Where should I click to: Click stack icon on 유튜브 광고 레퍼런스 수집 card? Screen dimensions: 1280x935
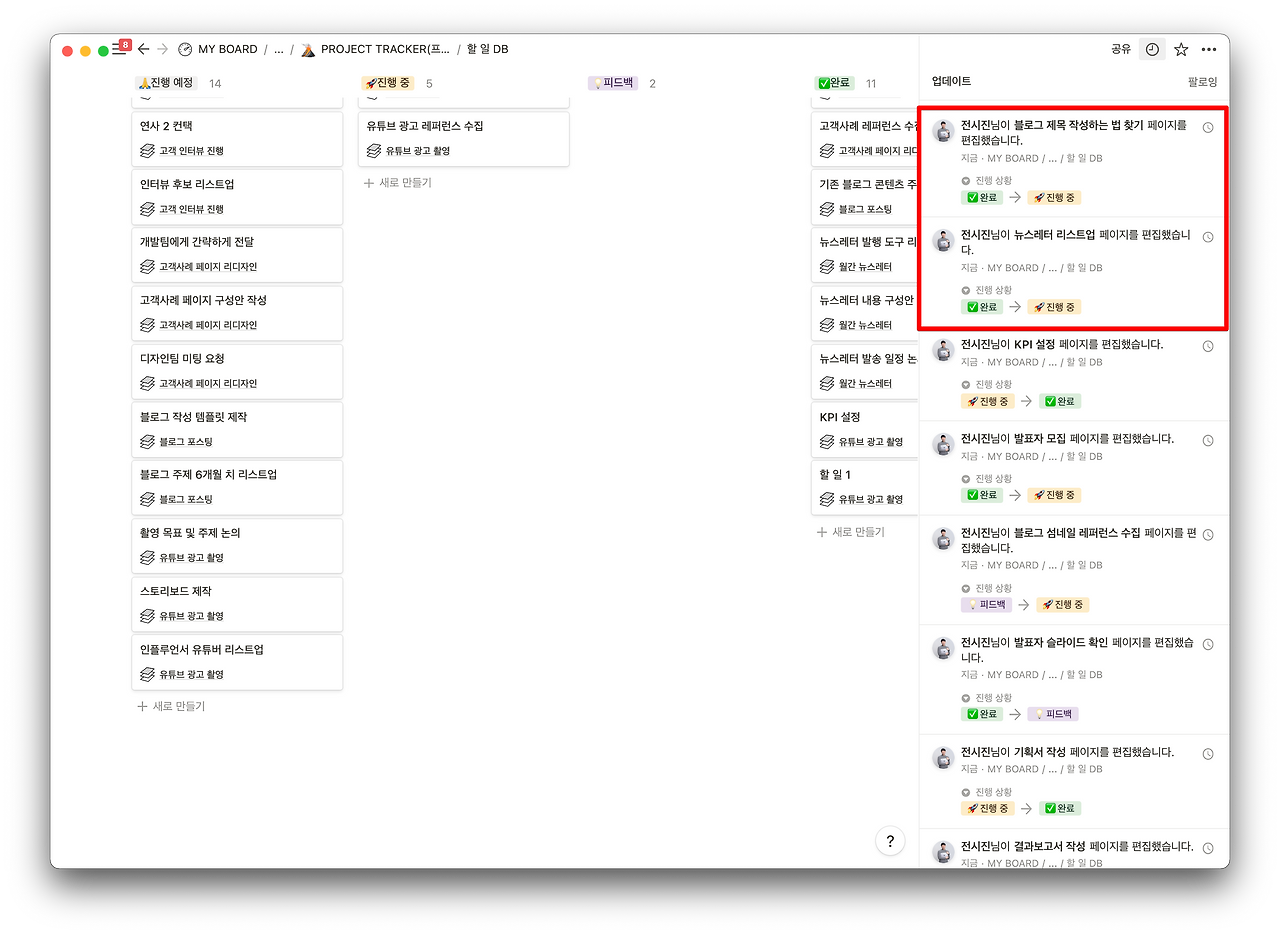(x=374, y=150)
